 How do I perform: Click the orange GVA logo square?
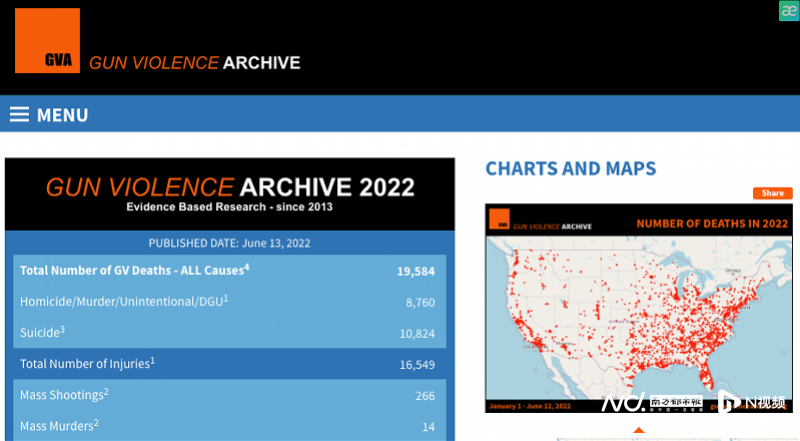[x=47, y=40]
